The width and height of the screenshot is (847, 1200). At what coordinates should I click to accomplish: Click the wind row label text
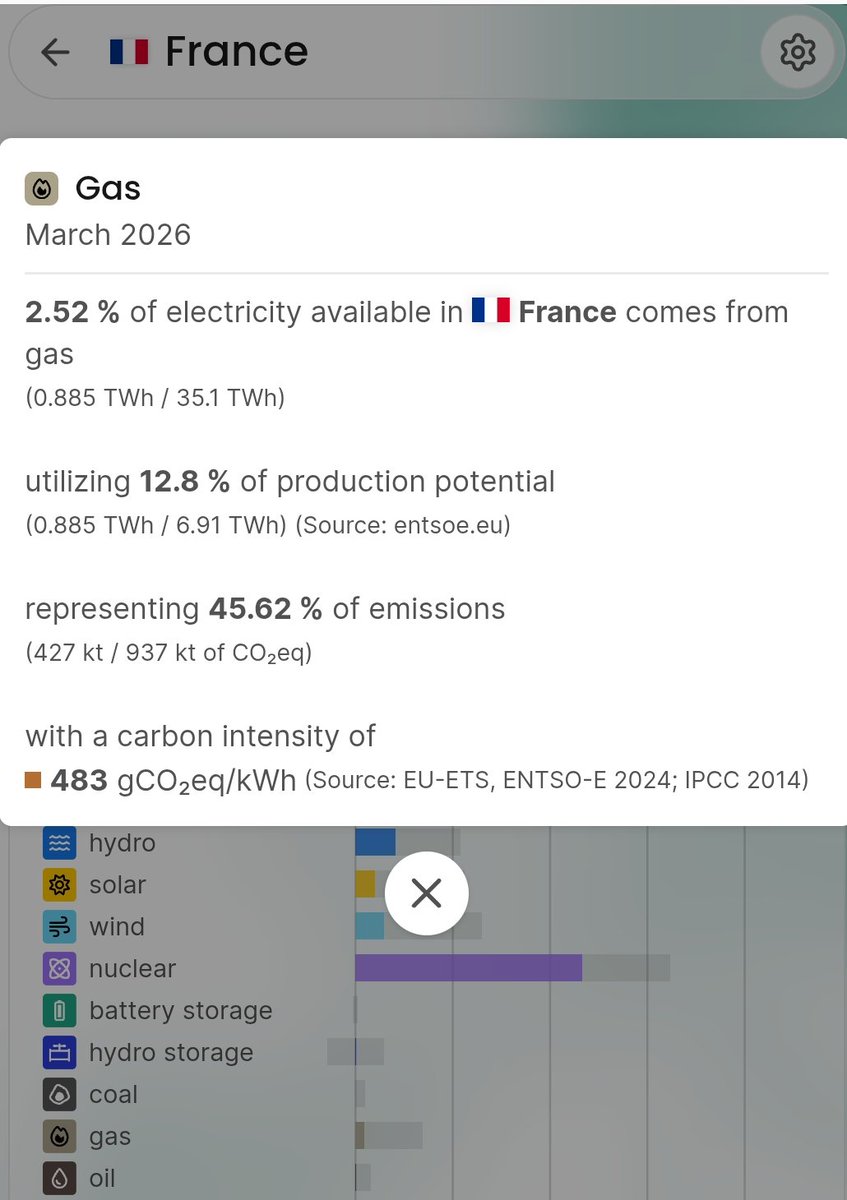coord(117,927)
